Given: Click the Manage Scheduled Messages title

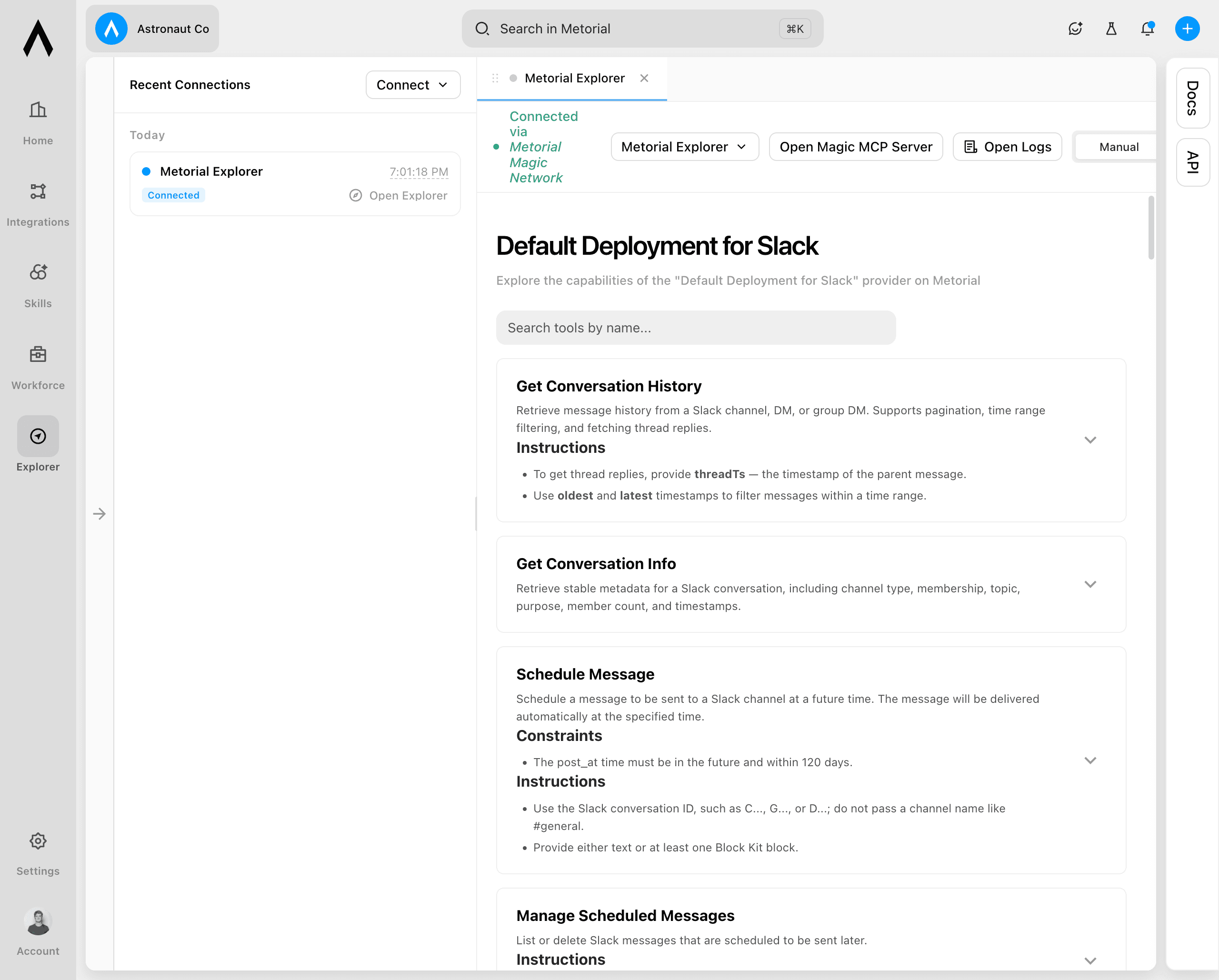Looking at the screenshot, I should coord(625,916).
